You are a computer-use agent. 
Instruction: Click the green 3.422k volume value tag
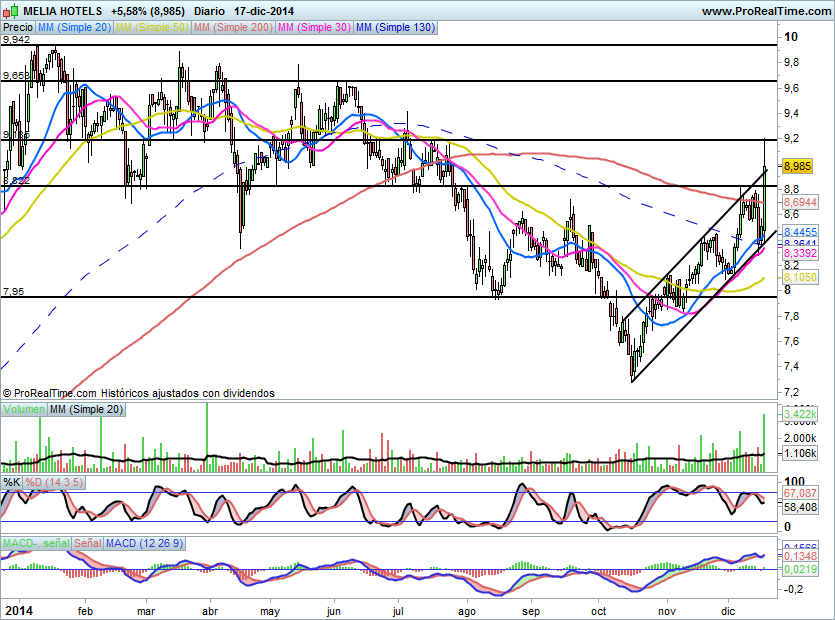click(799, 414)
